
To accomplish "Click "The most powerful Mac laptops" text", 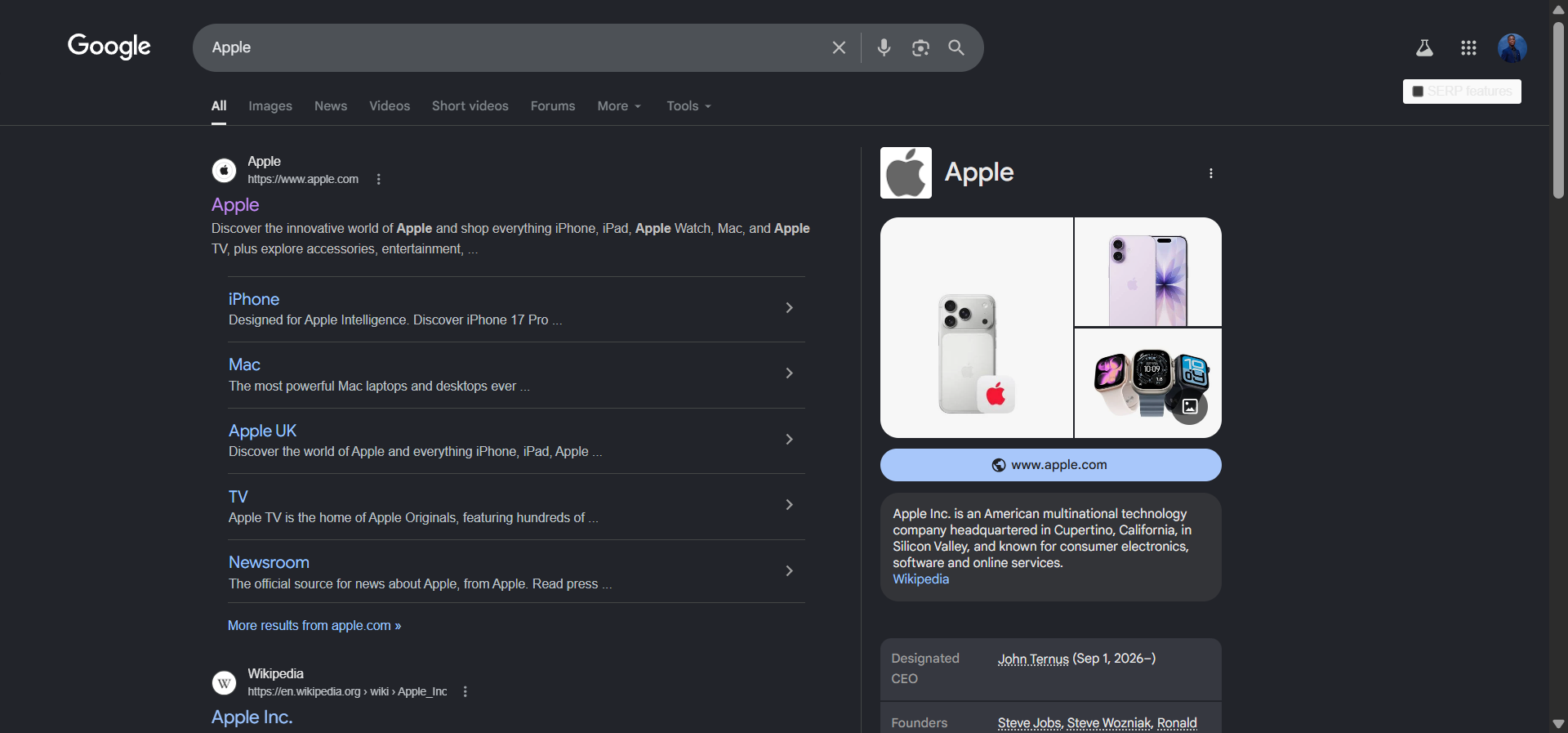I will pyautogui.click(x=379, y=387).
